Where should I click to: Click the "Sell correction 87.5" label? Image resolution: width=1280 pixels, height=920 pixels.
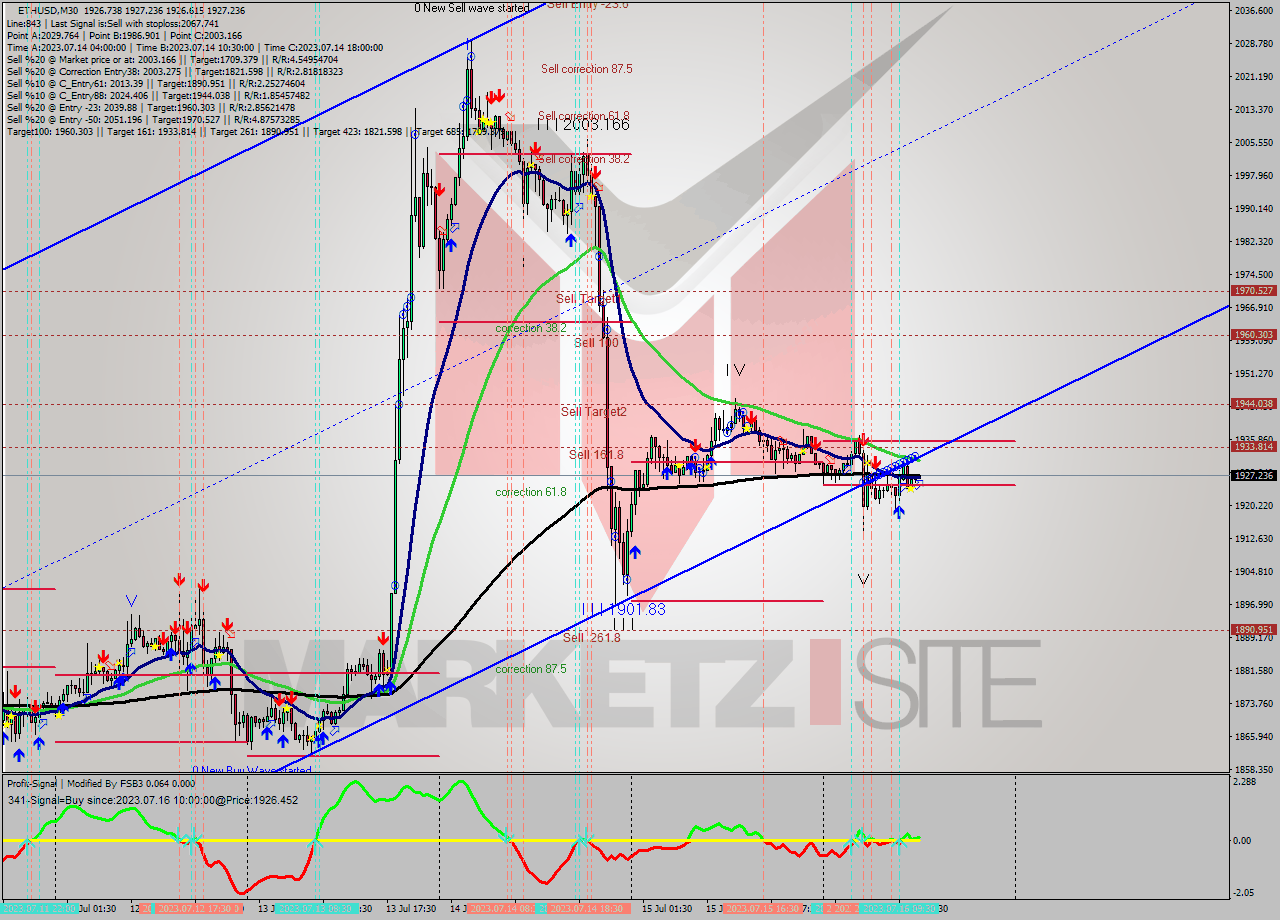pos(586,69)
